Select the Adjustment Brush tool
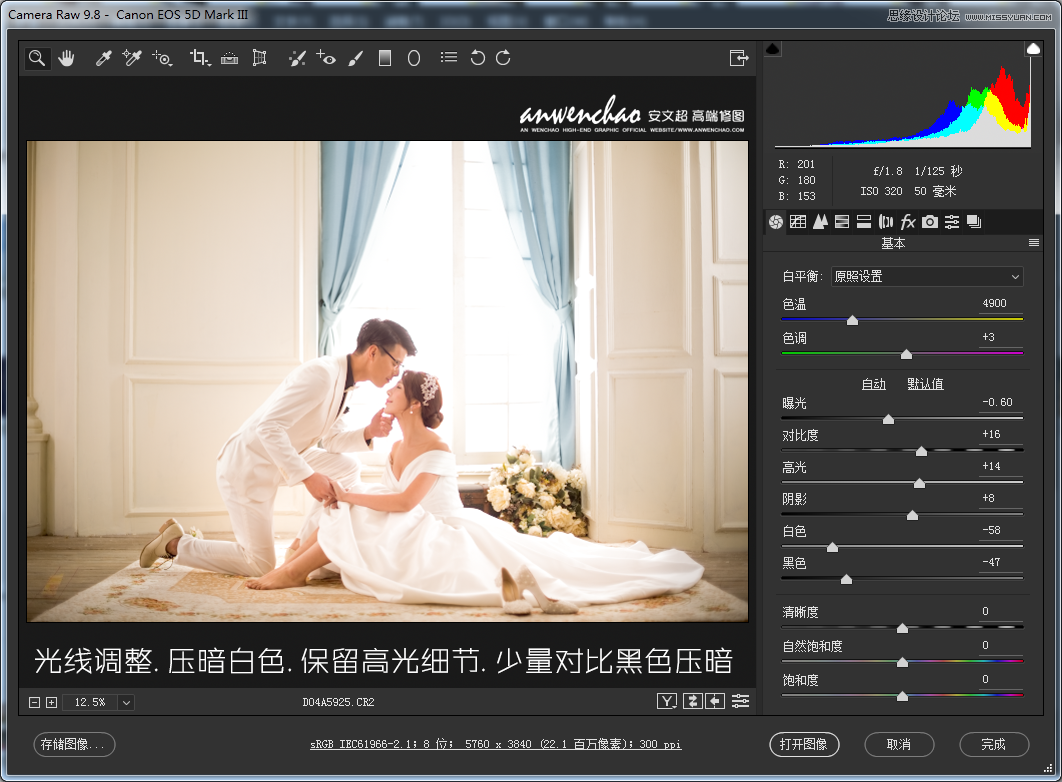Viewport: 1062px width, 782px height. coord(355,58)
